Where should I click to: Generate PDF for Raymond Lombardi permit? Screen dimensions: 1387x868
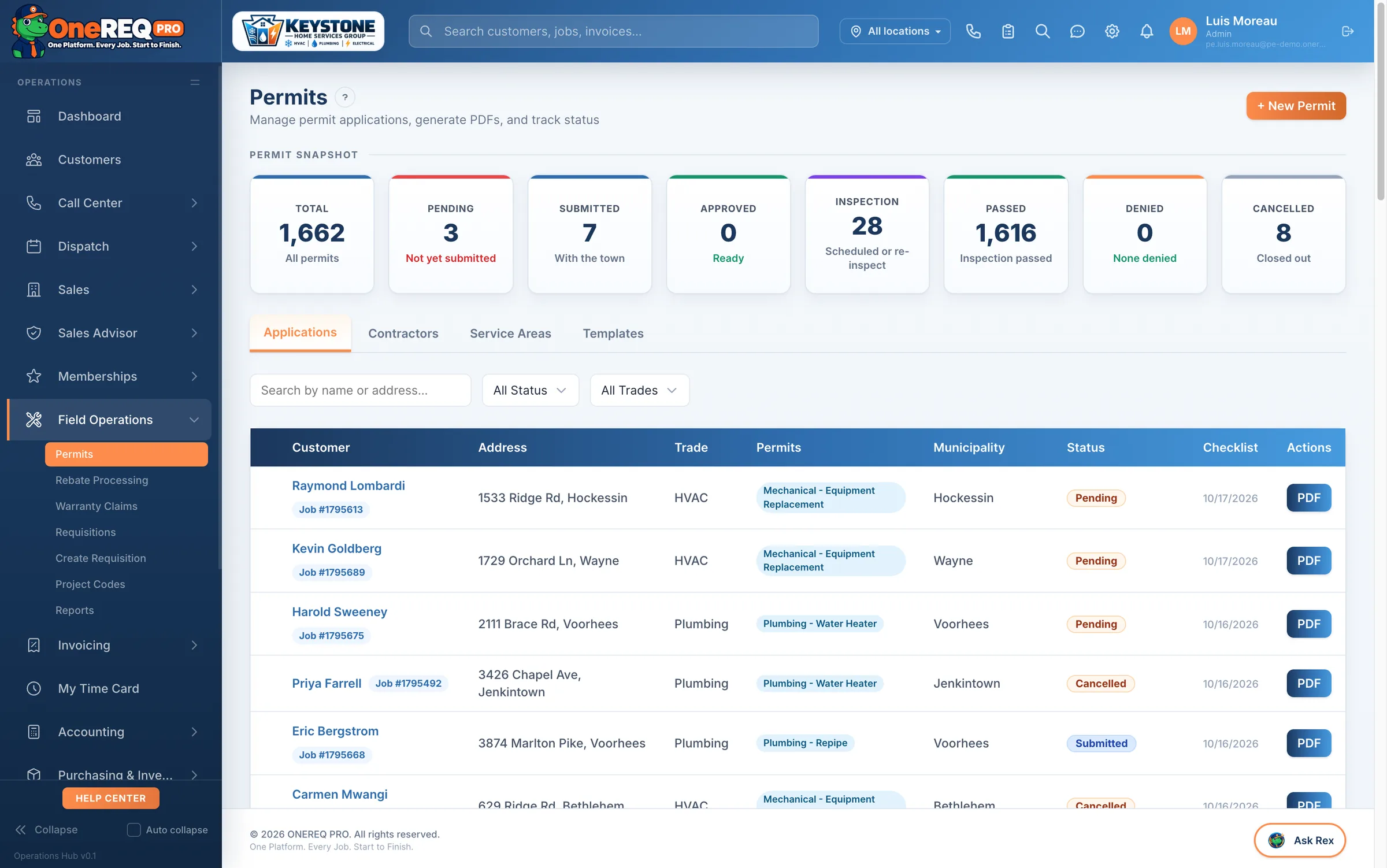click(1308, 498)
